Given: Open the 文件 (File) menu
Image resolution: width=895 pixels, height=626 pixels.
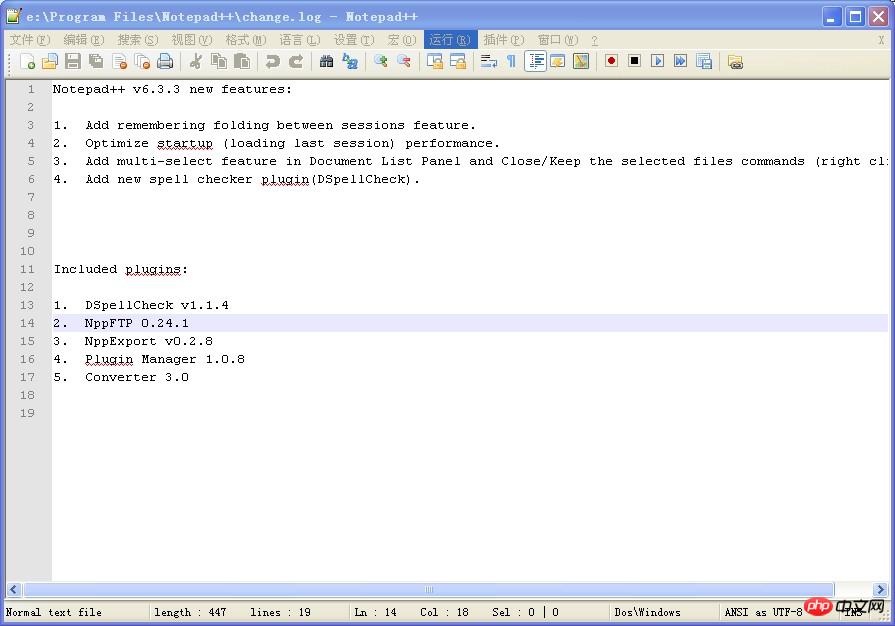Looking at the screenshot, I should [x=28, y=40].
